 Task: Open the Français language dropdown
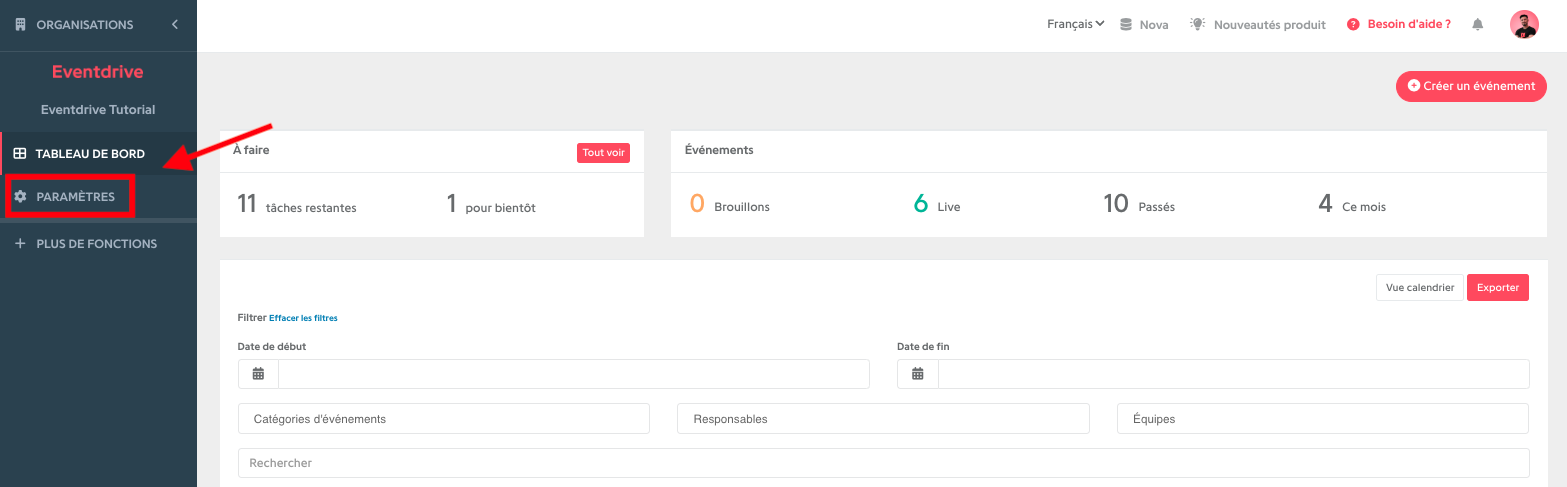point(1075,24)
